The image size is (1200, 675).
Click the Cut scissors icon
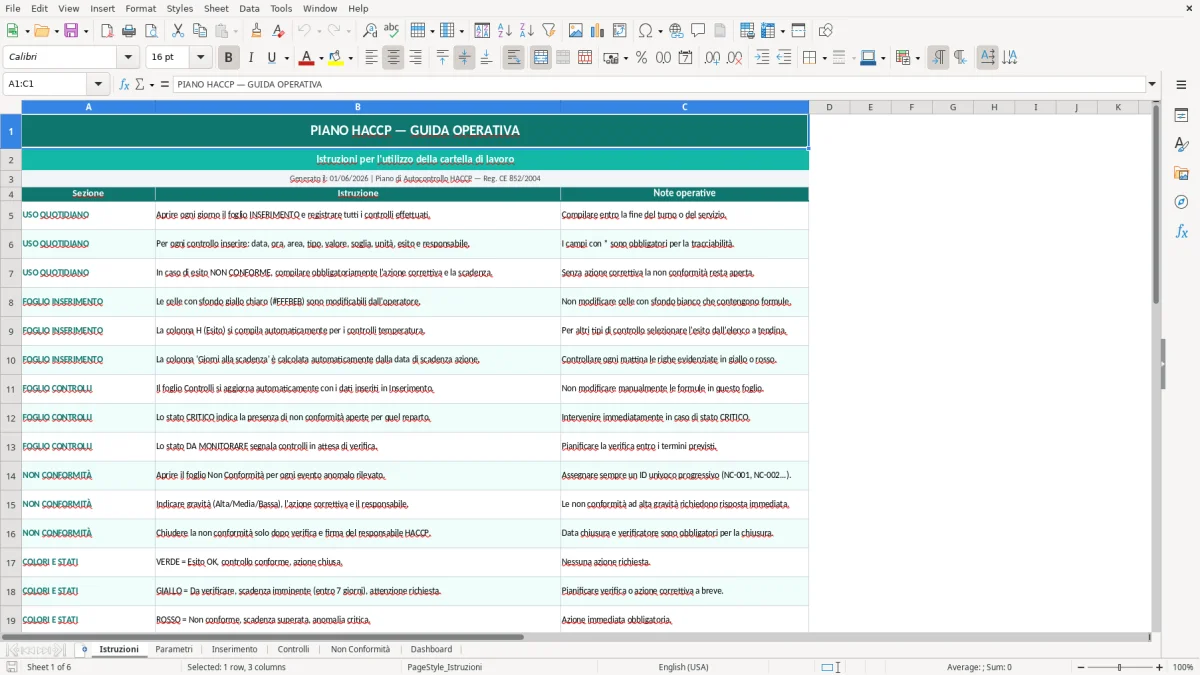178,31
